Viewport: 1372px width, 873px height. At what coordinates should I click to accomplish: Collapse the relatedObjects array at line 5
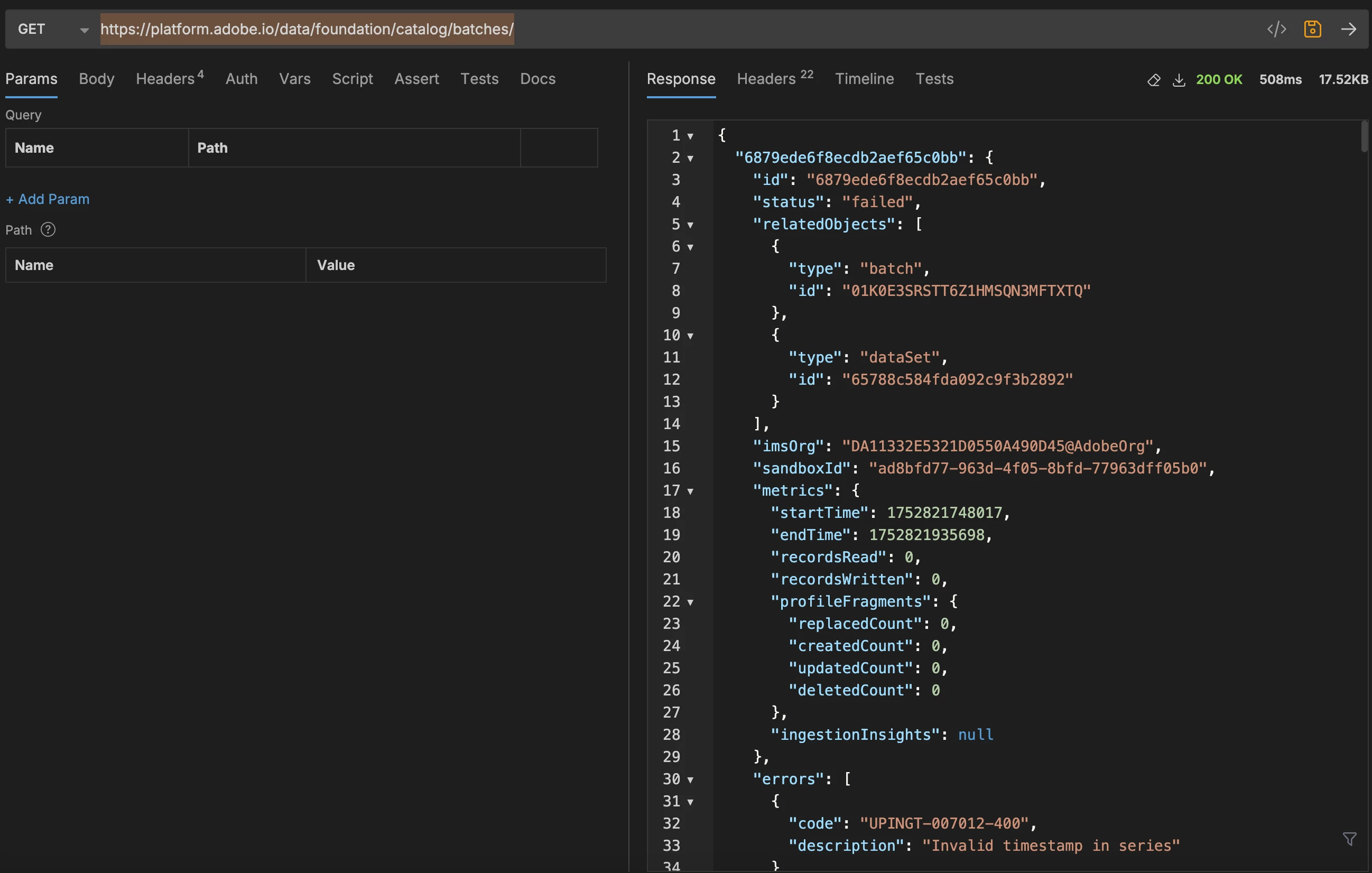[690, 225]
